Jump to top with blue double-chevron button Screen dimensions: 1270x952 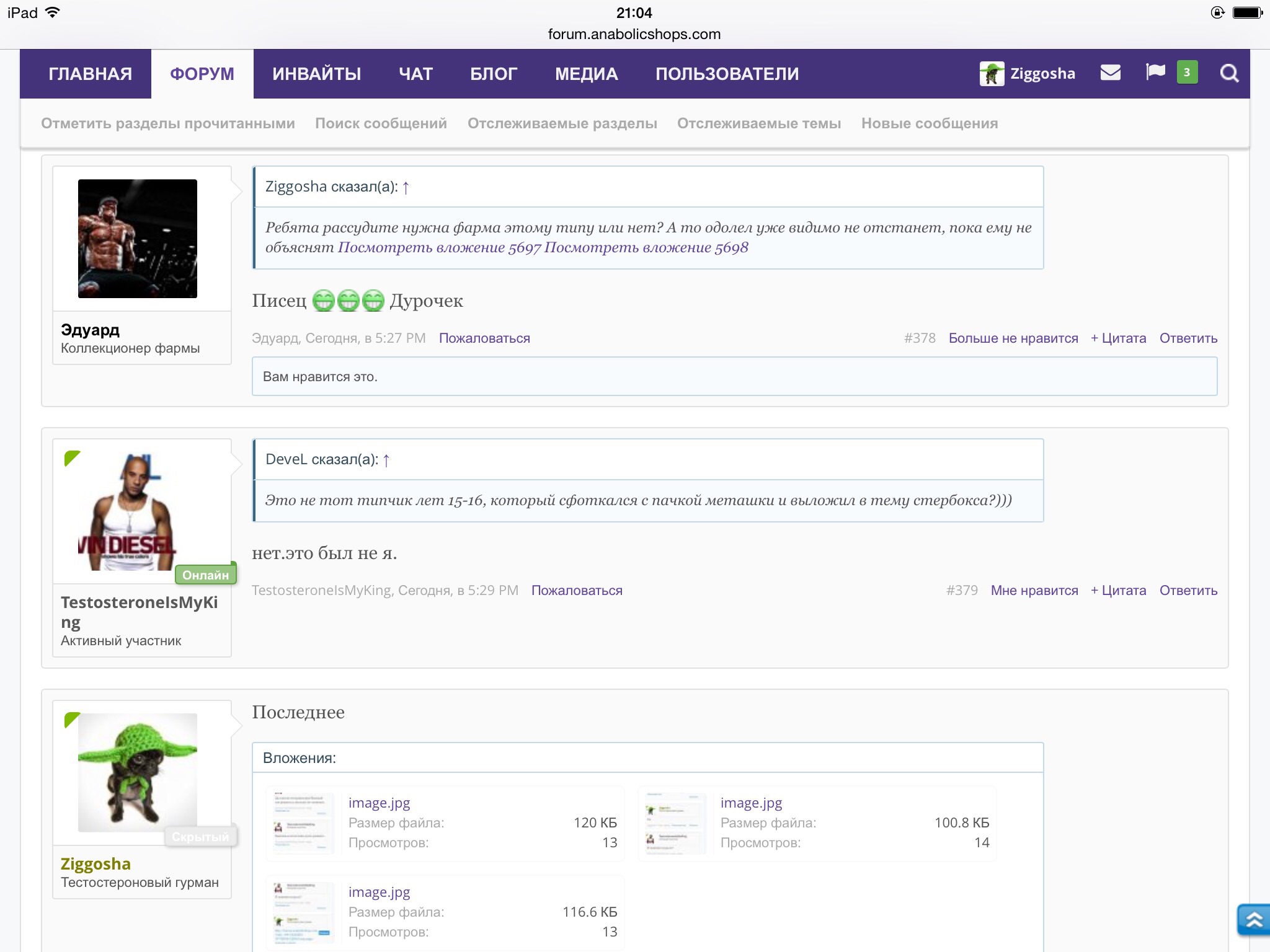1254,920
